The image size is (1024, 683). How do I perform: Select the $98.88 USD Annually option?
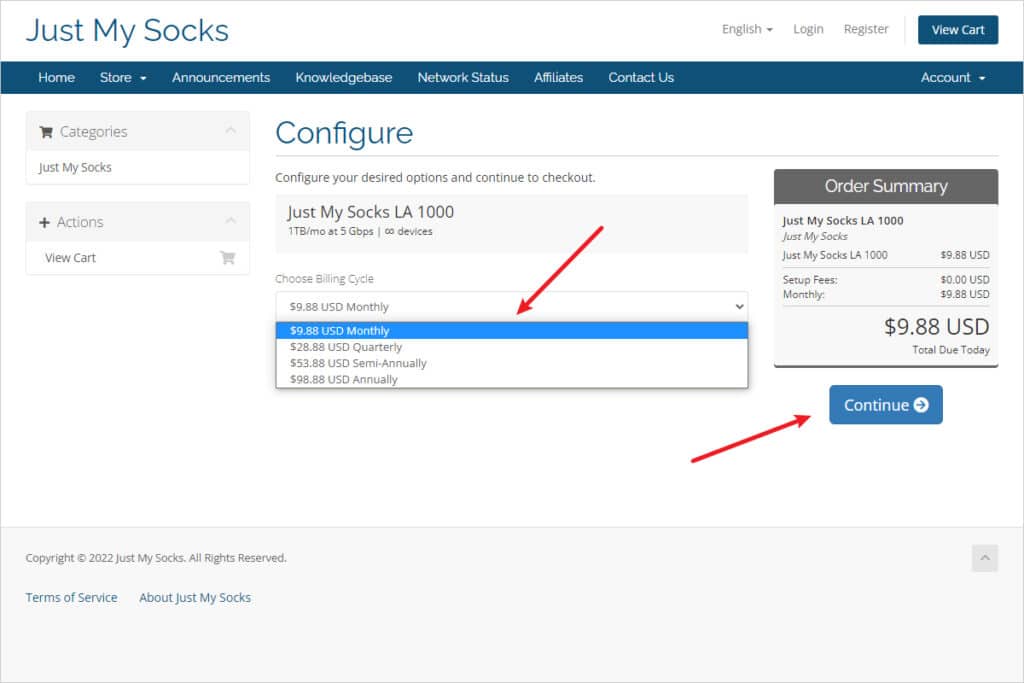(x=512, y=379)
